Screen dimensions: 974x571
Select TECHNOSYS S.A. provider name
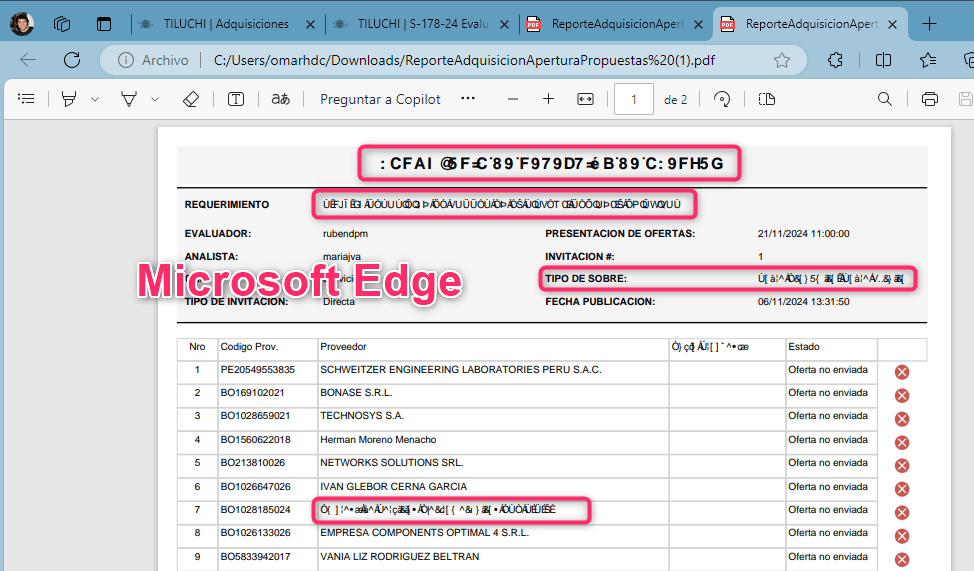coord(362,416)
